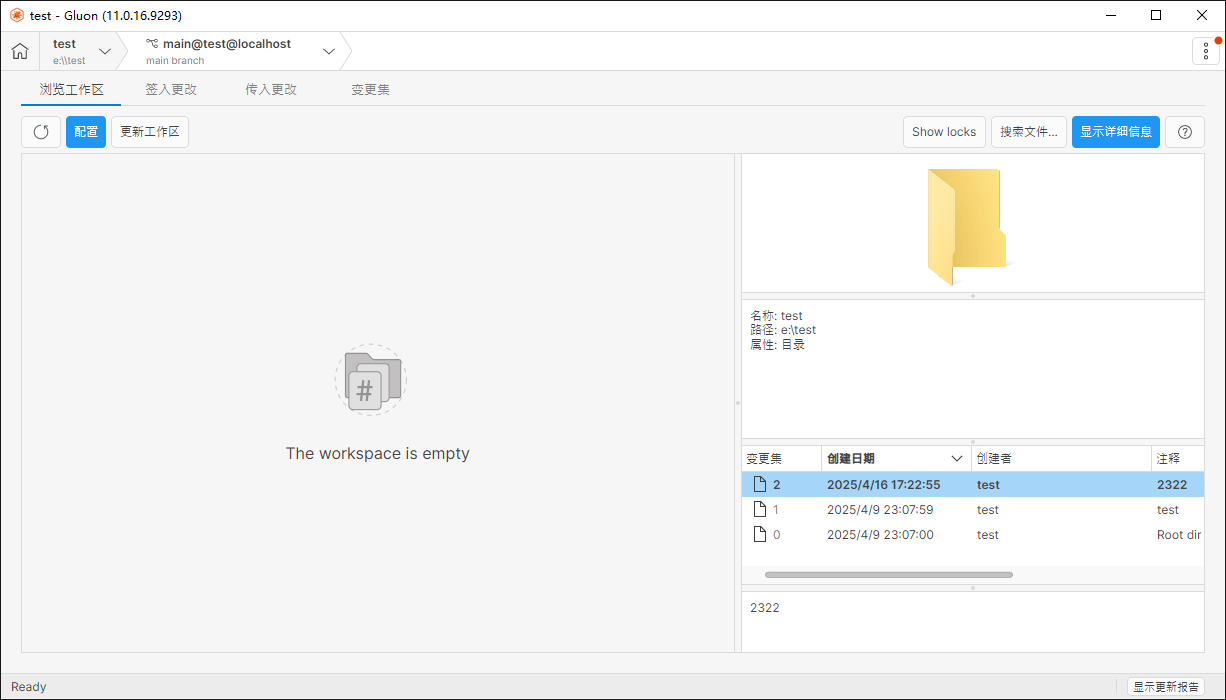Click the file icon of changeset 0
Viewport: 1226px width, 700px height.
759,535
